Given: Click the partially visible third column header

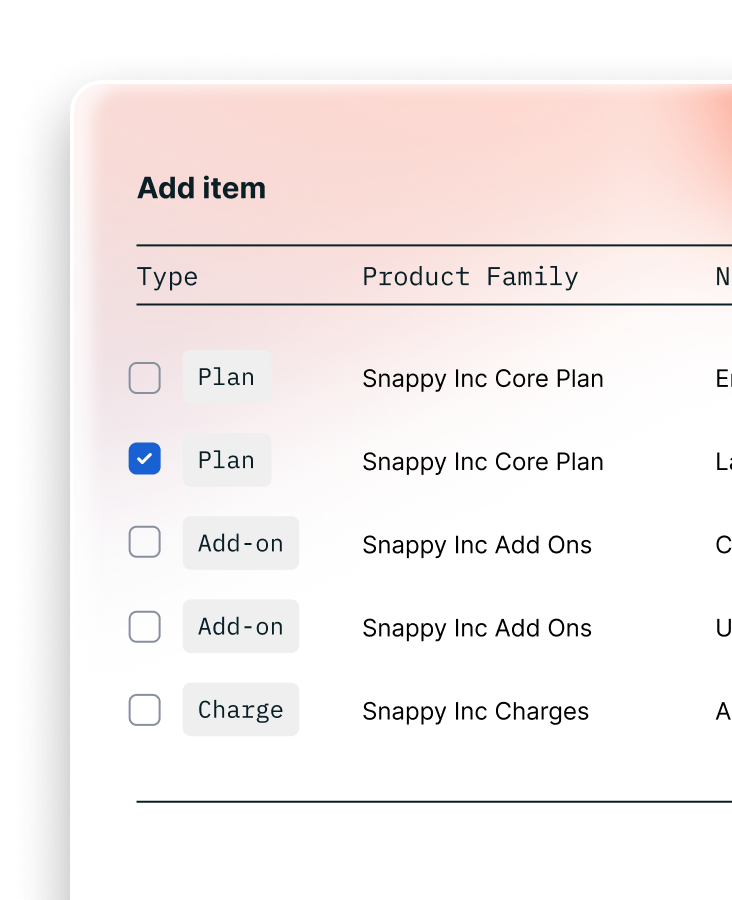Looking at the screenshot, I should 723,276.
